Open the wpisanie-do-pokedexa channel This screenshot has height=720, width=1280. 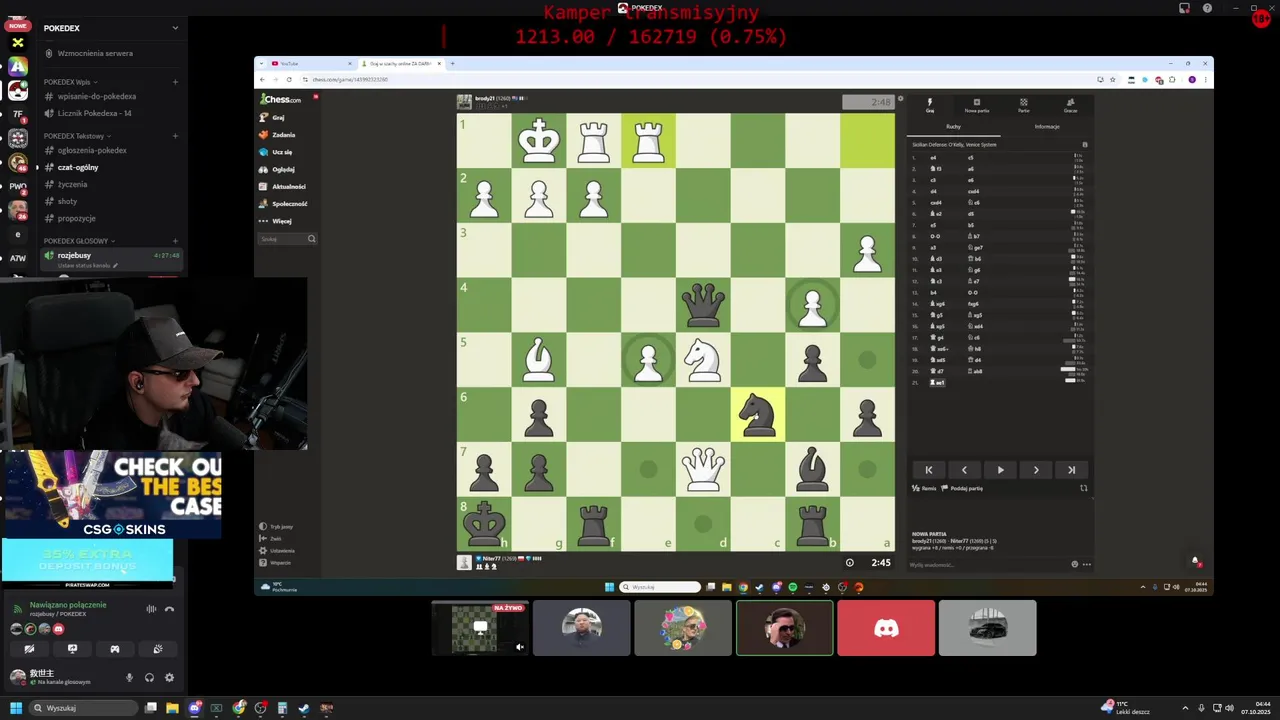pos(96,96)
